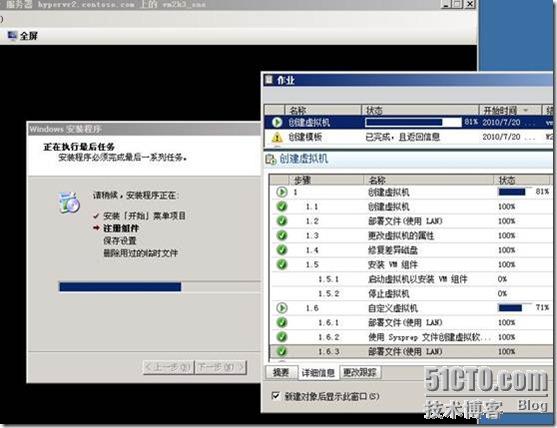Click green check icon for step 1.2
Viewport: 557px width, 428px height.
(282, 221)
